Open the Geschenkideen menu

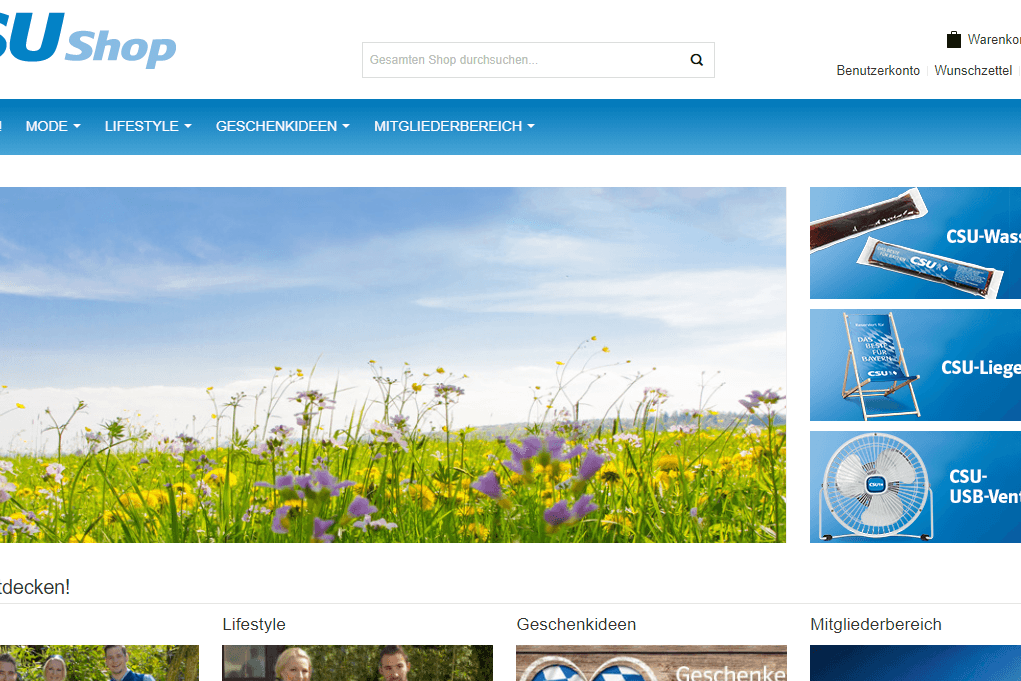(283, 126)
